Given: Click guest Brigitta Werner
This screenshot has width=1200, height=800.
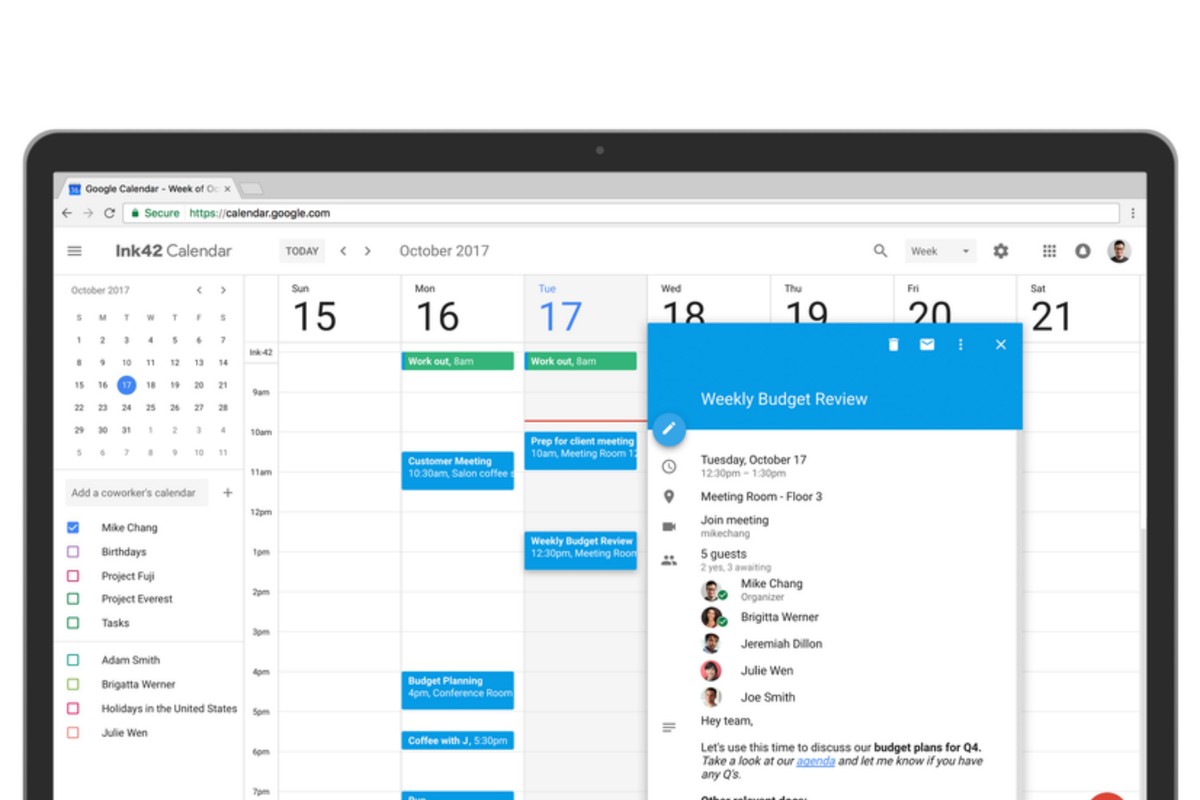Looking at the screenshot, I should [x=779, y=617].
